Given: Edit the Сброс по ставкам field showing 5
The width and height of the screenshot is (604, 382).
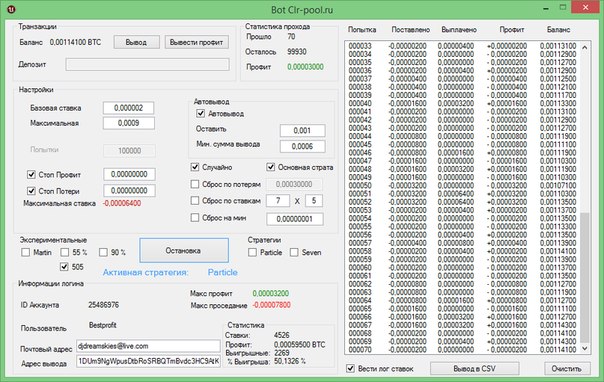Looking at the screenshot, I should pyautogui.click(x=314, y=201).
